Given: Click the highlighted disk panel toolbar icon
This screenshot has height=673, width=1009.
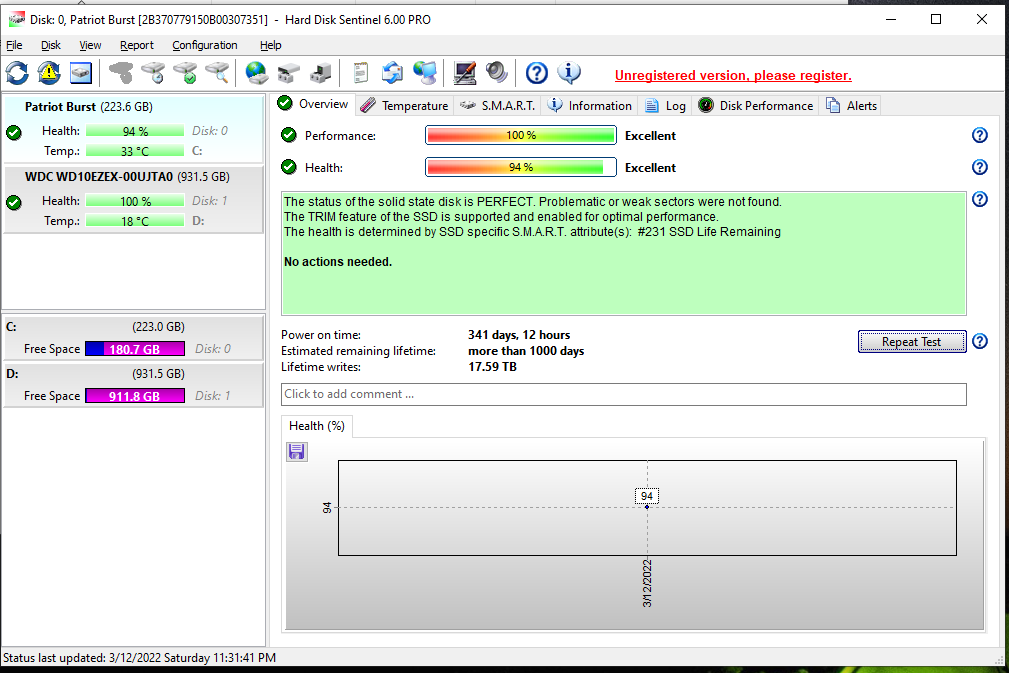Looking at the screenshot, I should [x=81, y=73].
